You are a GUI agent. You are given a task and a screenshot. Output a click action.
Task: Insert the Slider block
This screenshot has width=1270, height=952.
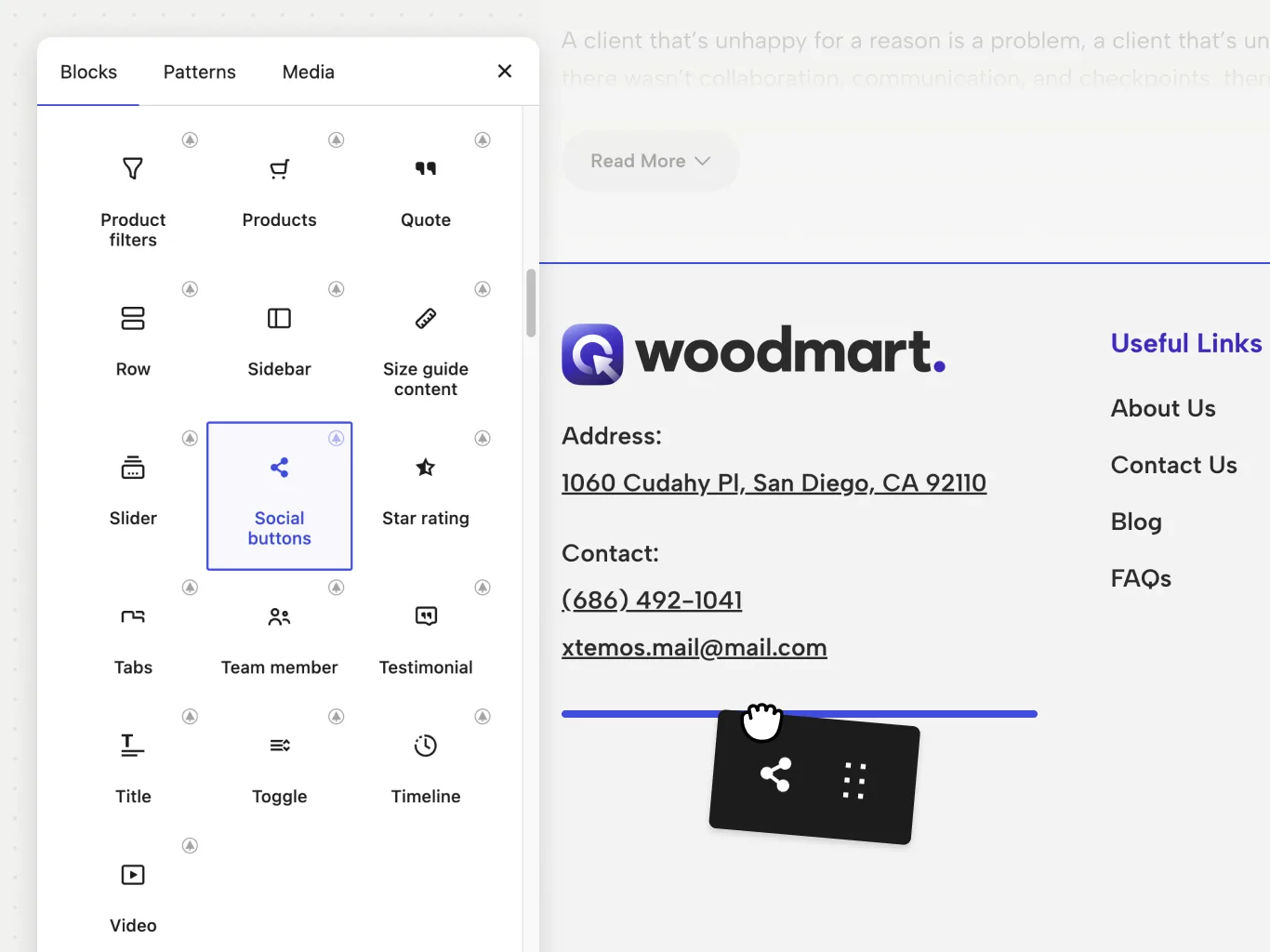pos(133,496)
